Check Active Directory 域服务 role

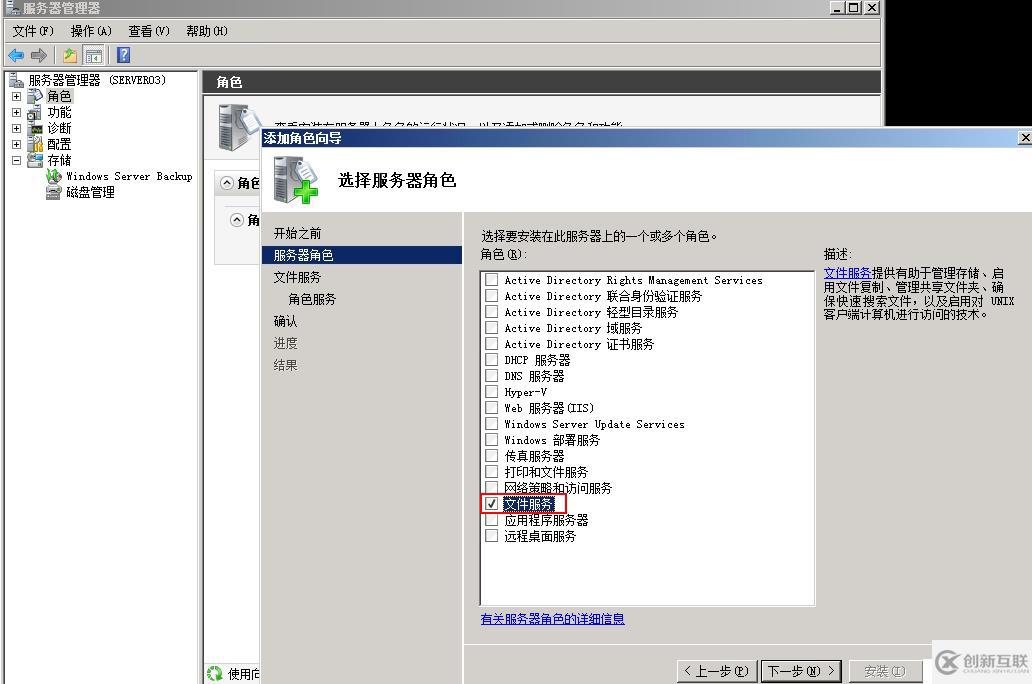pyautogui.click(x=492, y=327)
